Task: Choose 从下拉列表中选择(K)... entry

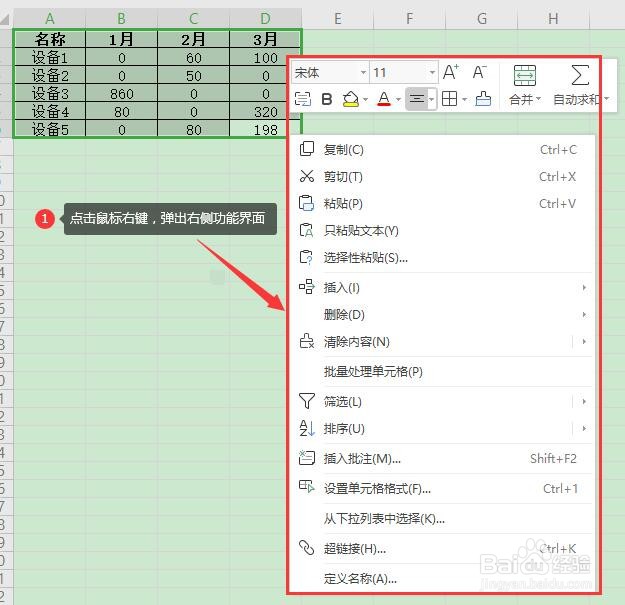Action: point(441,519)
